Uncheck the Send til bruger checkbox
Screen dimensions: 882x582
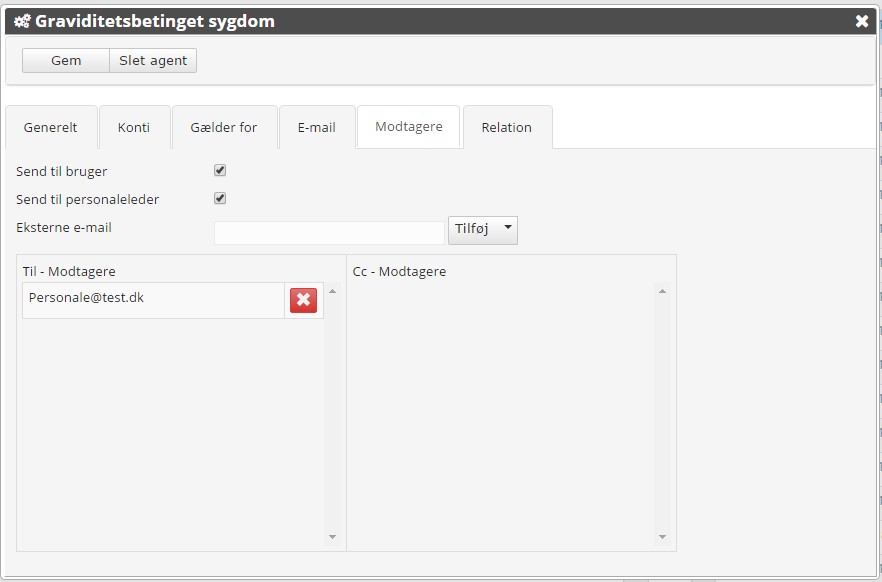tap(219, 169)
